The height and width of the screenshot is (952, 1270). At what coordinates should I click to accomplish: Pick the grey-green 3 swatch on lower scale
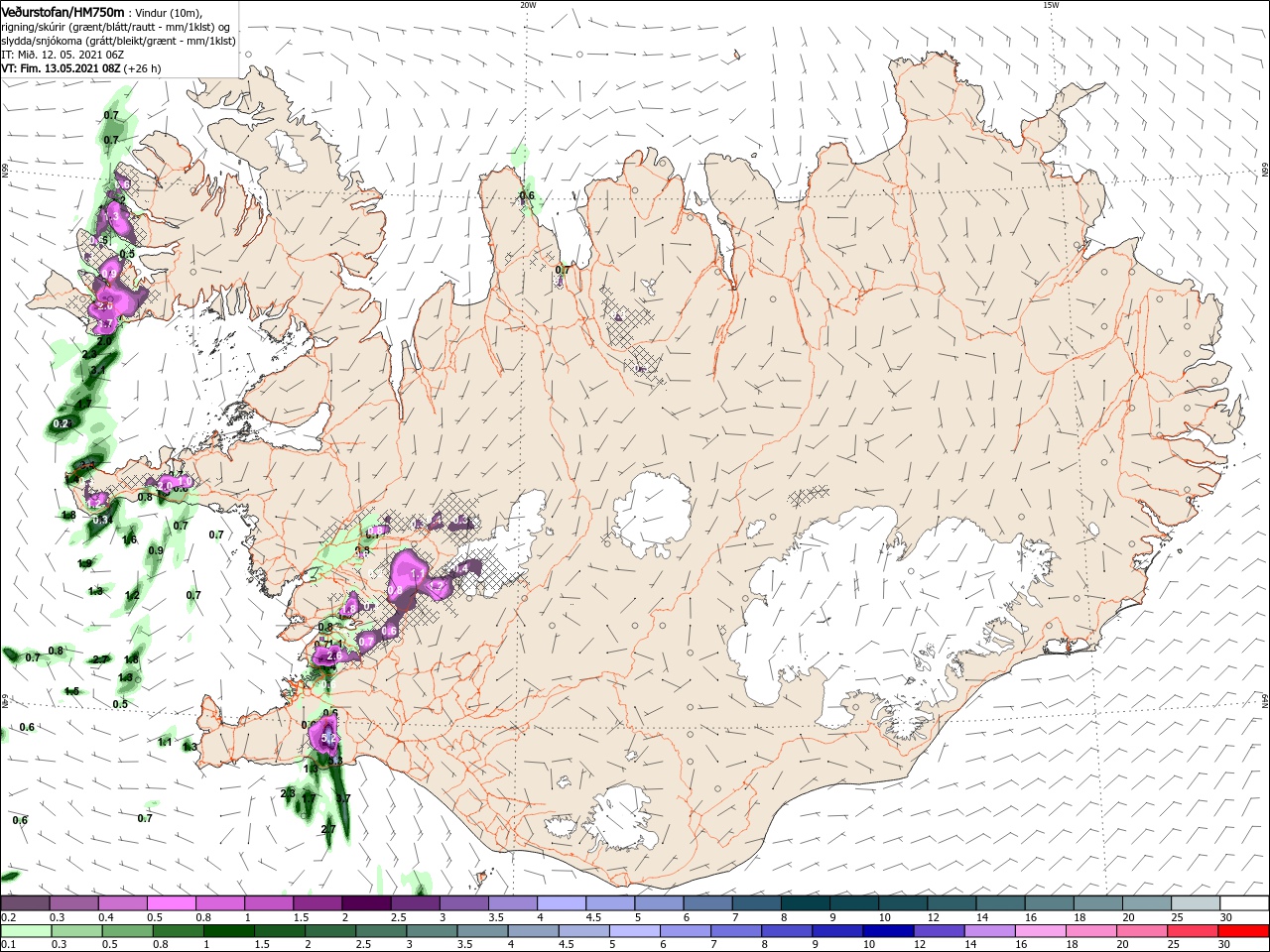click(x=432, y=931)
